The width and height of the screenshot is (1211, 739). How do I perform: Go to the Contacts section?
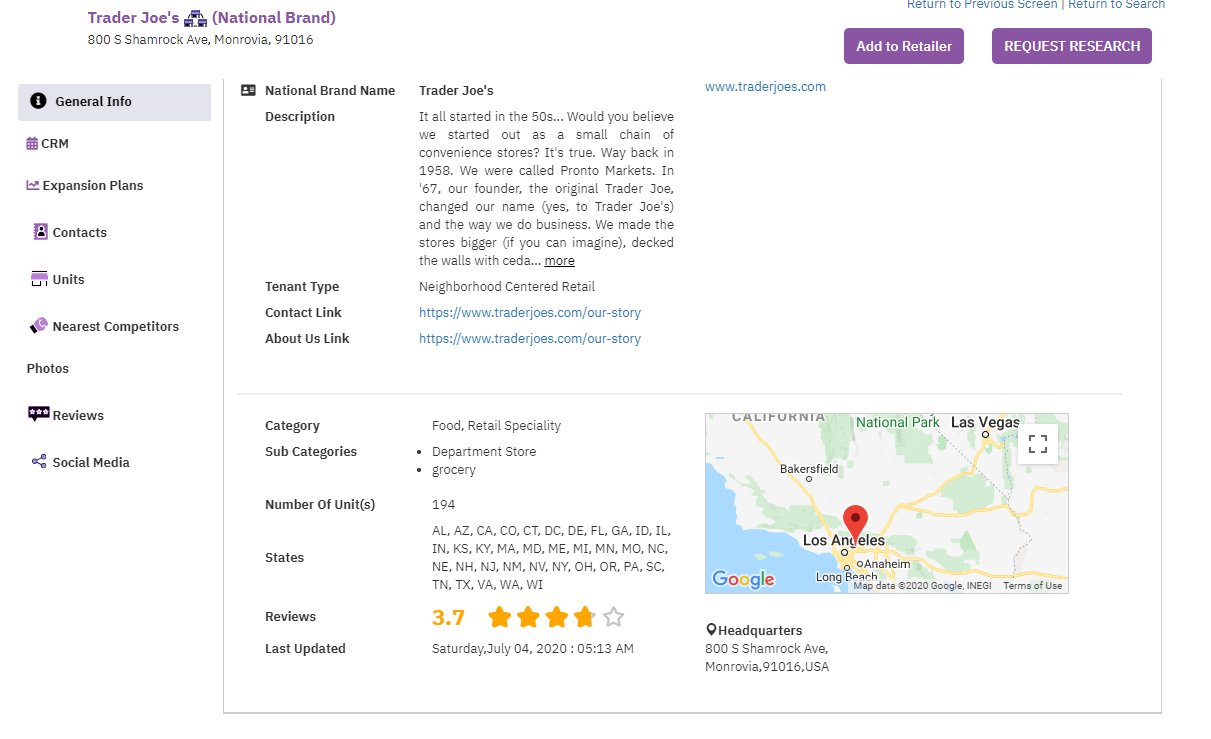[80, 232]
